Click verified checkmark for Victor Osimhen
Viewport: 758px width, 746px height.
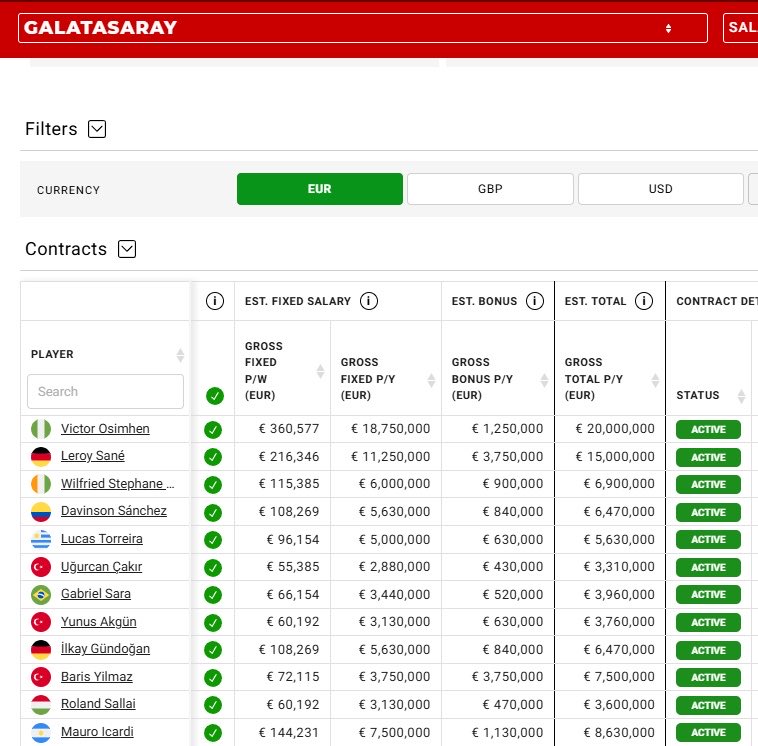[213, 430]
